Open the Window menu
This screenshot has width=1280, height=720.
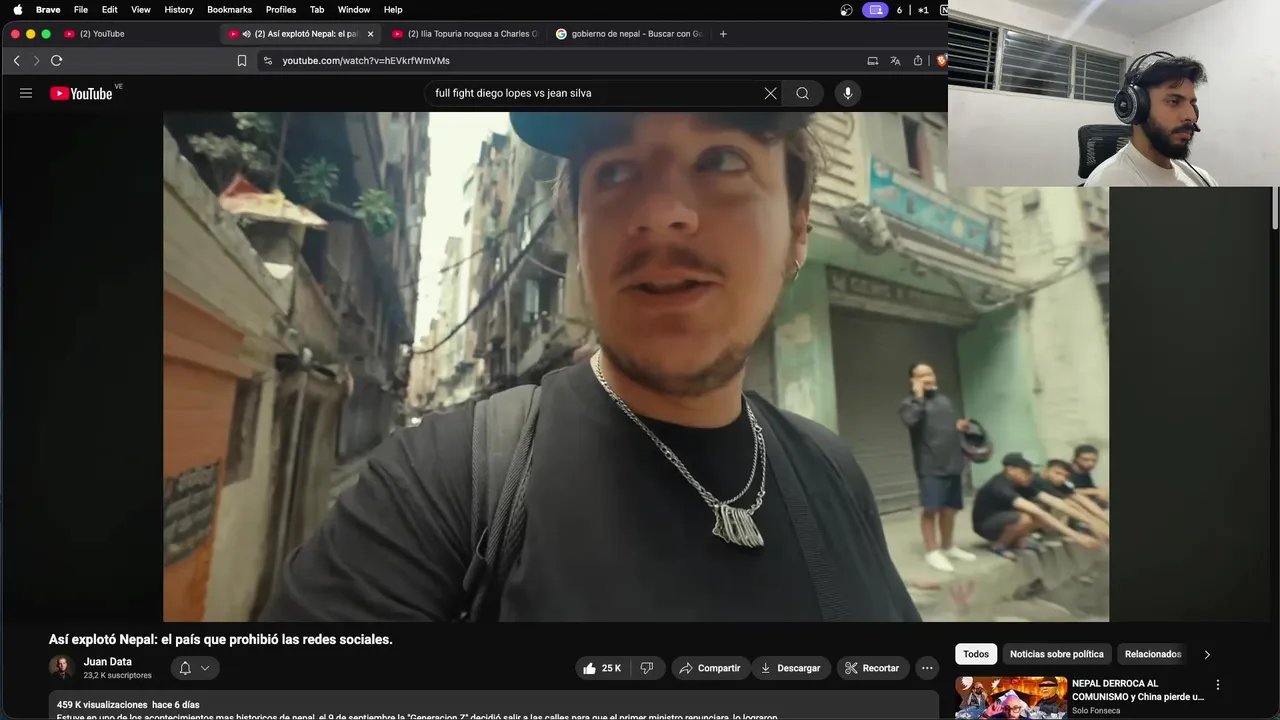pyautogui.click(x=354, y=10)
